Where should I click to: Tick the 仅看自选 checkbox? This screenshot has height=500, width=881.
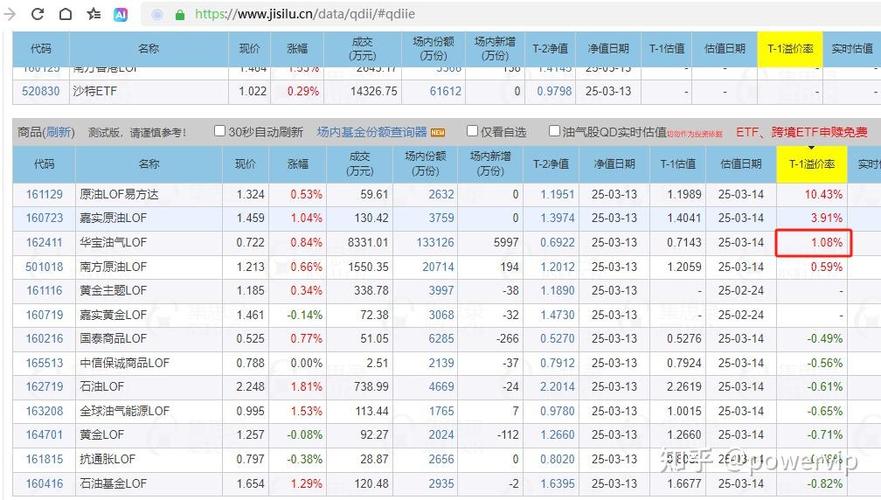[473, 131]
